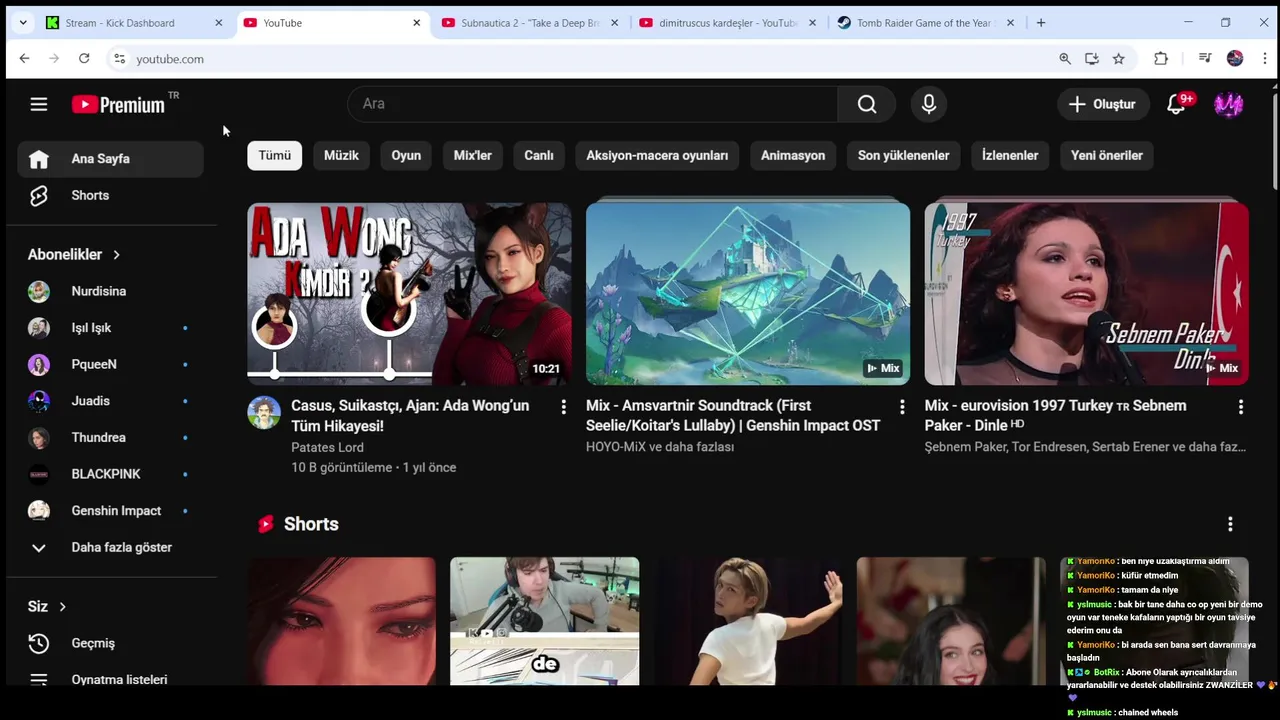Open Geçmiş history in sidebar
This screenshot has height=720, width=1280.
pos(110,643)
